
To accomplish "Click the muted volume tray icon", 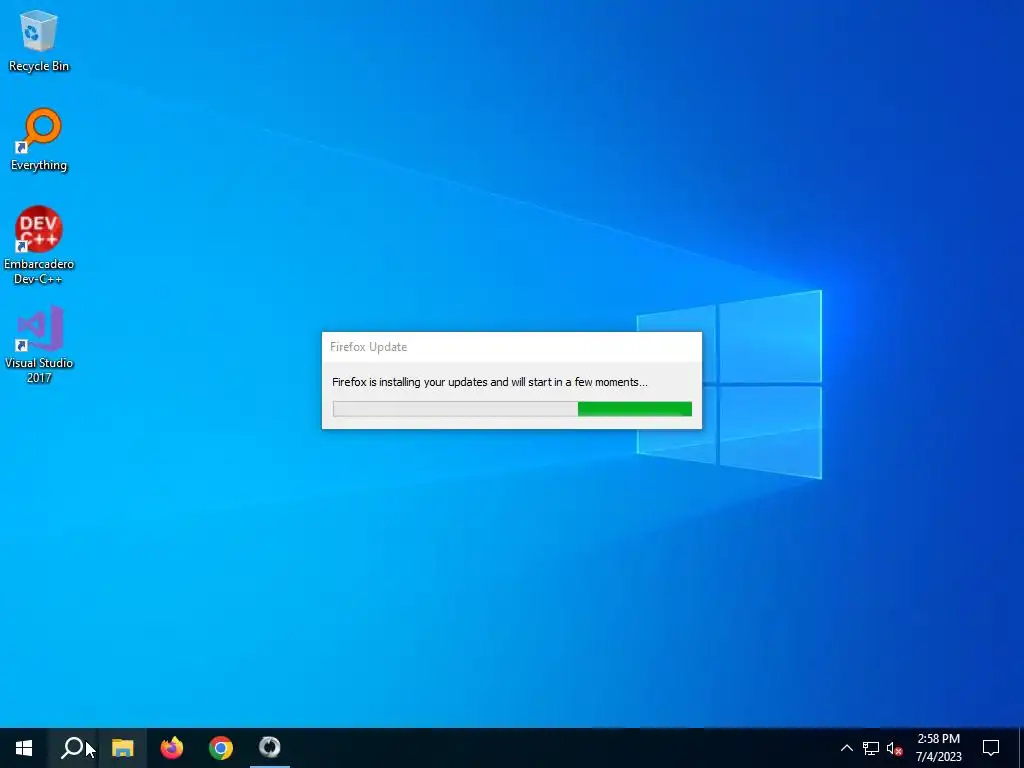I will (x=894, y=748).
